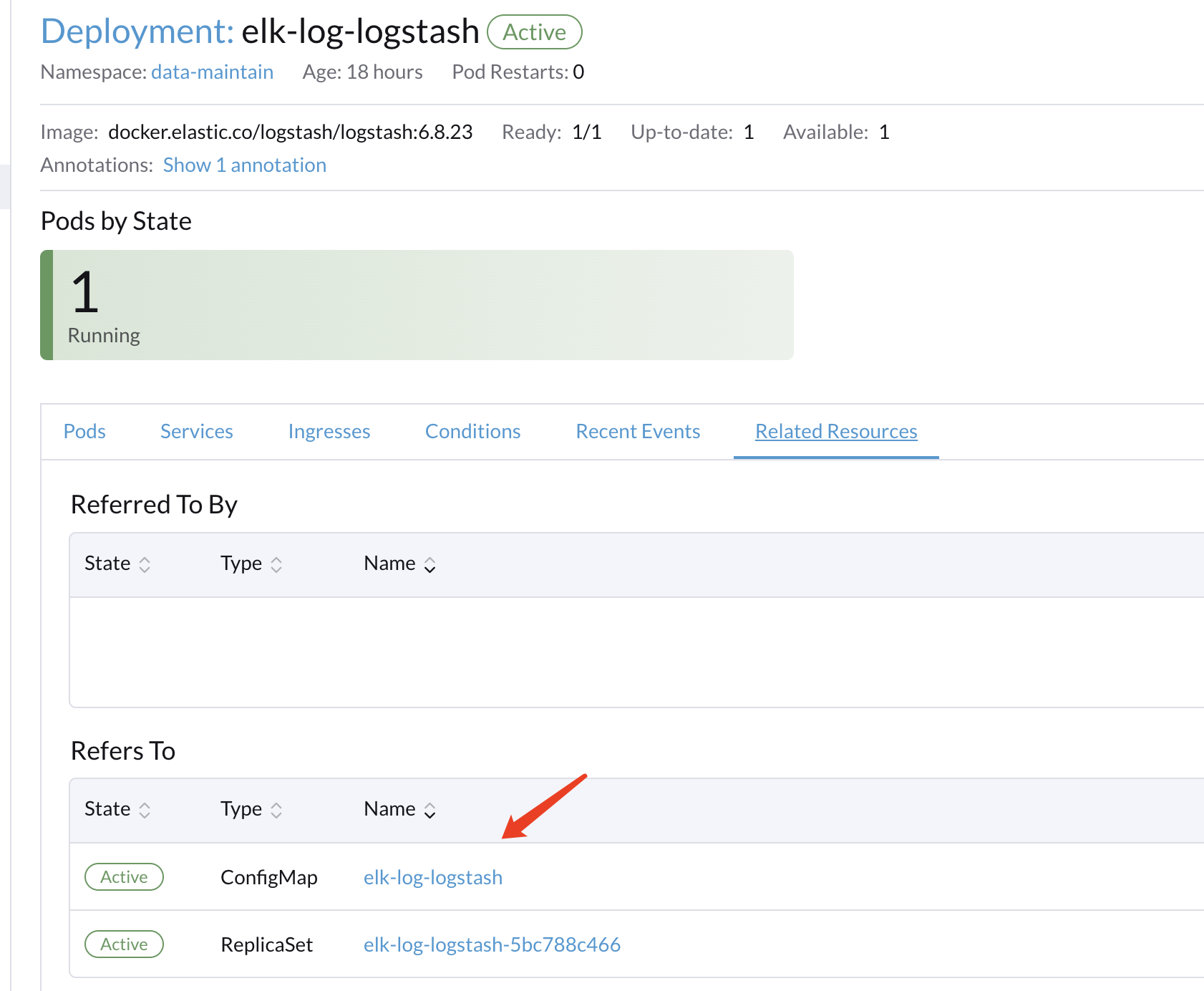1204x991 pixels.
Task: Sort Referred To By table by Name
Action: pos(399,564)
